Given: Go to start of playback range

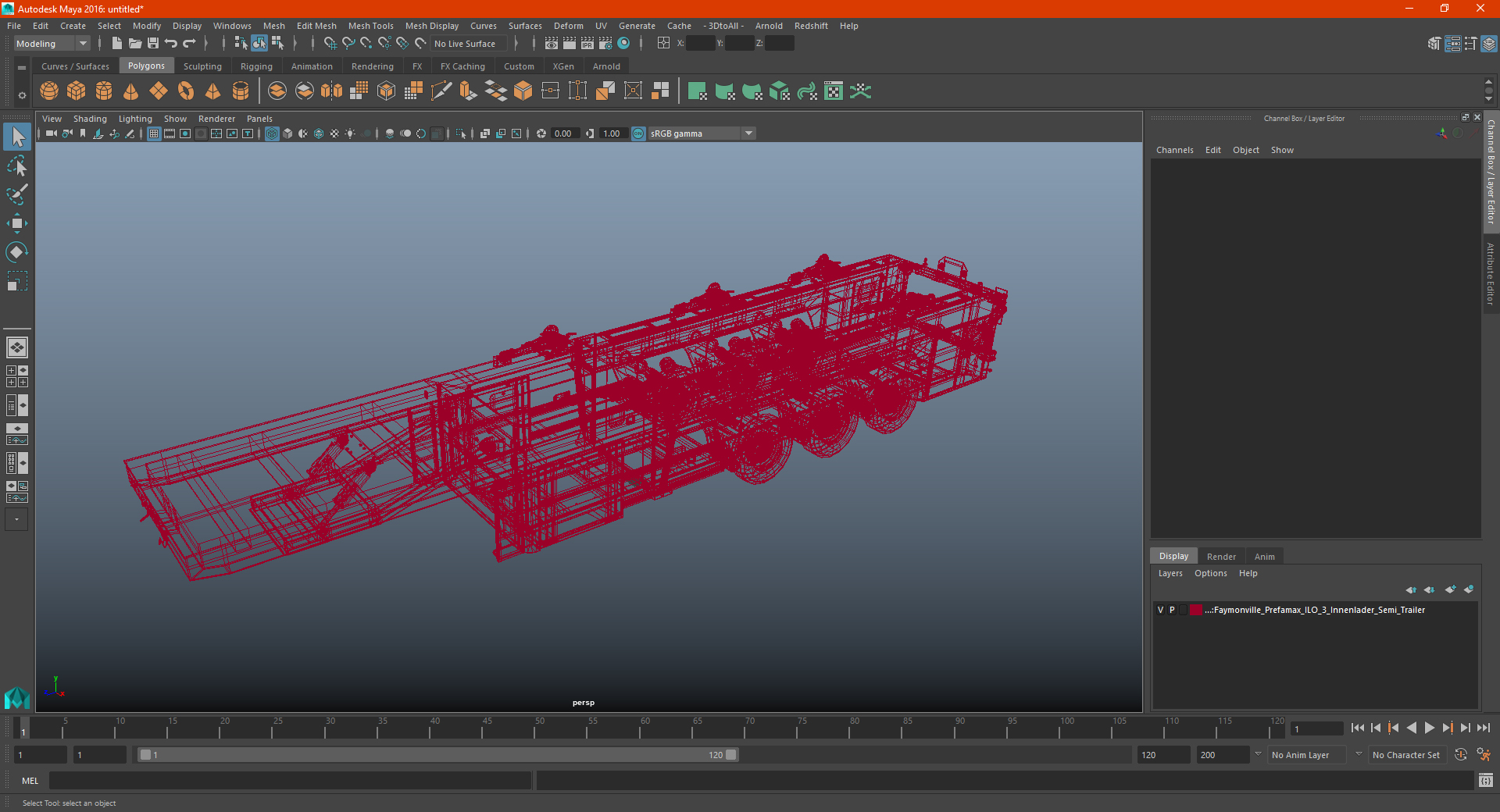Looking at the screenshot, I should [x=1357, y=728].
